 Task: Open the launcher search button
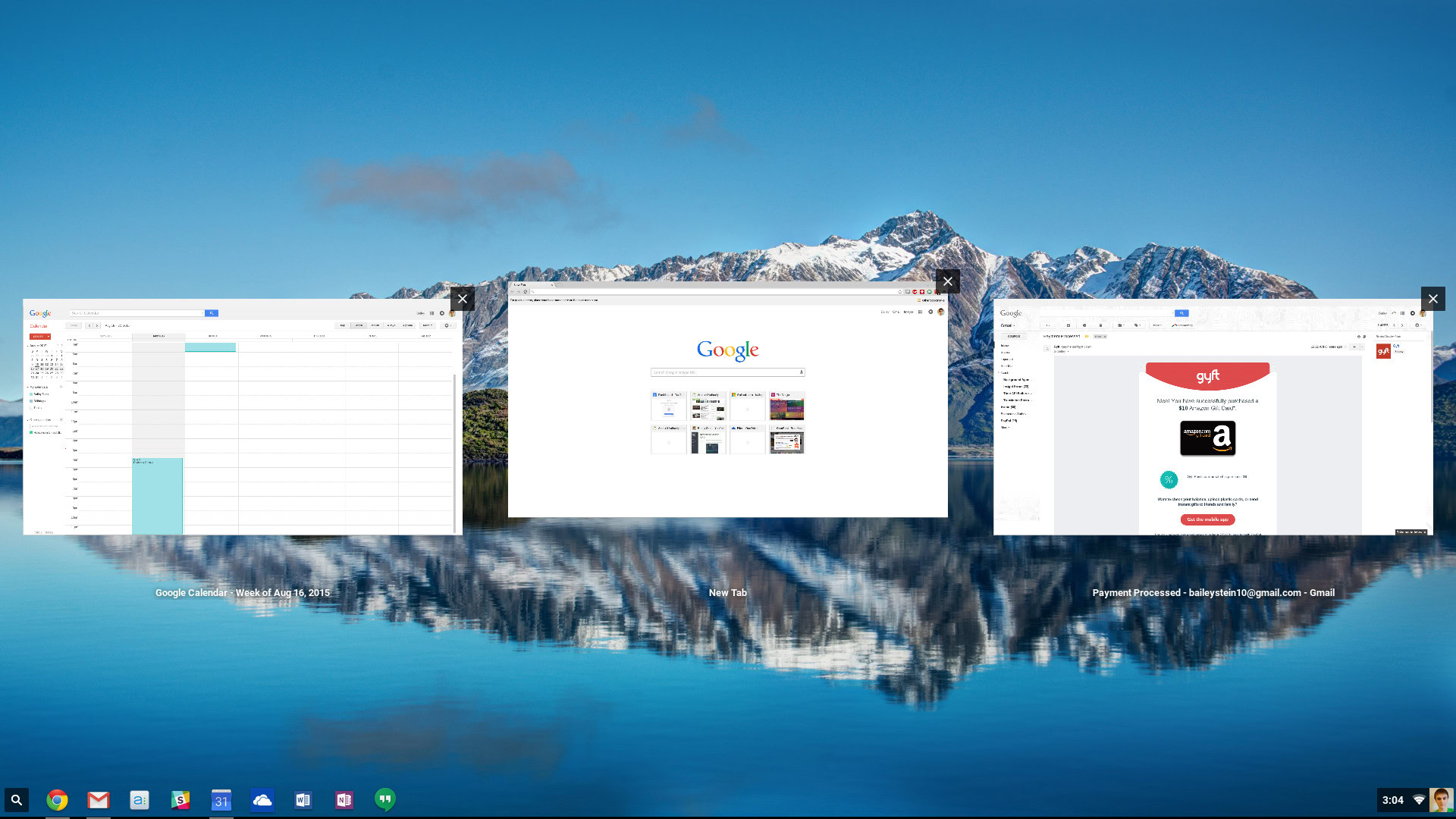(16, 800)
